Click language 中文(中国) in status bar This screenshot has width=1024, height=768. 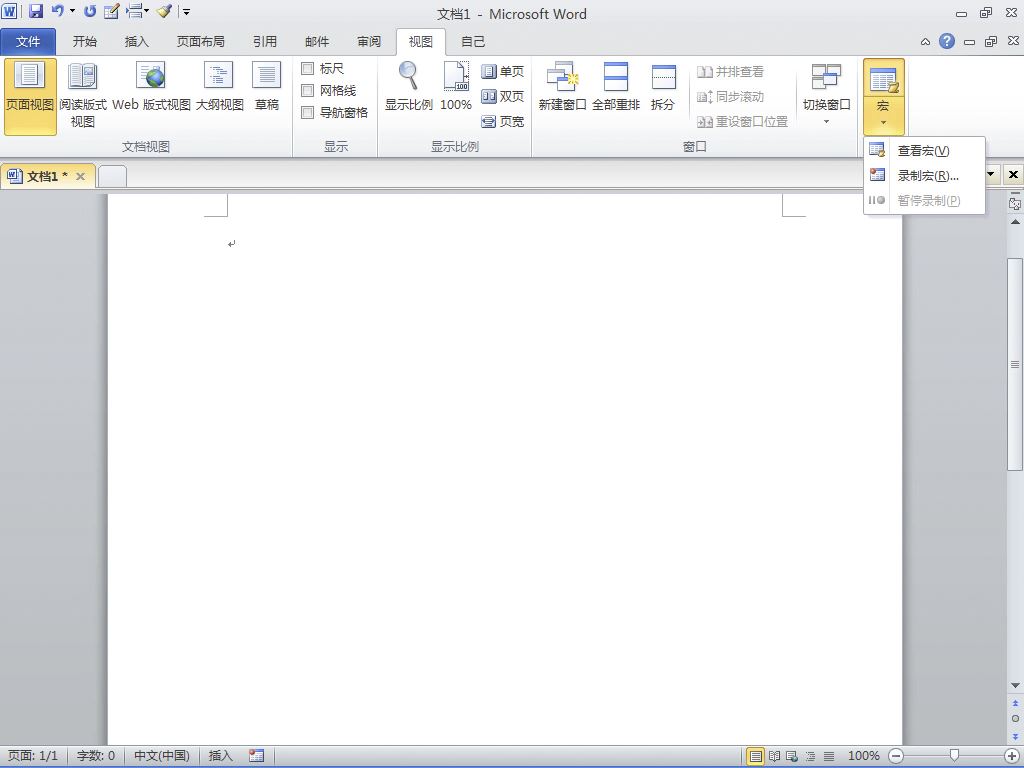161,756
